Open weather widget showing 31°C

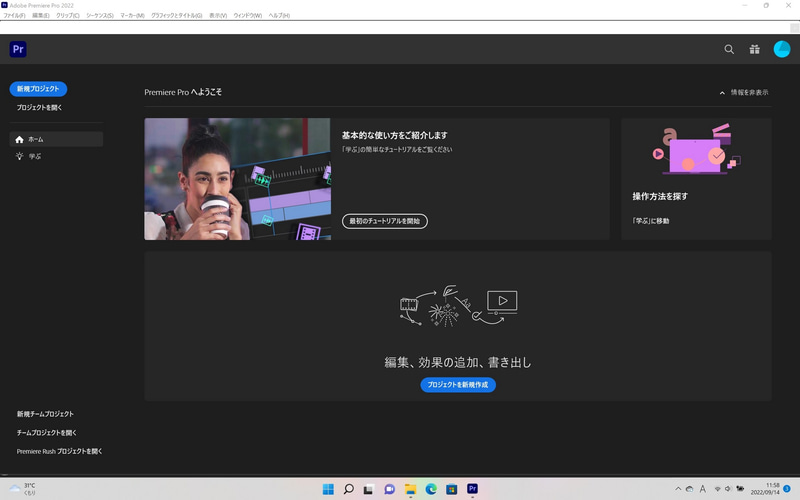pos(23,489)
